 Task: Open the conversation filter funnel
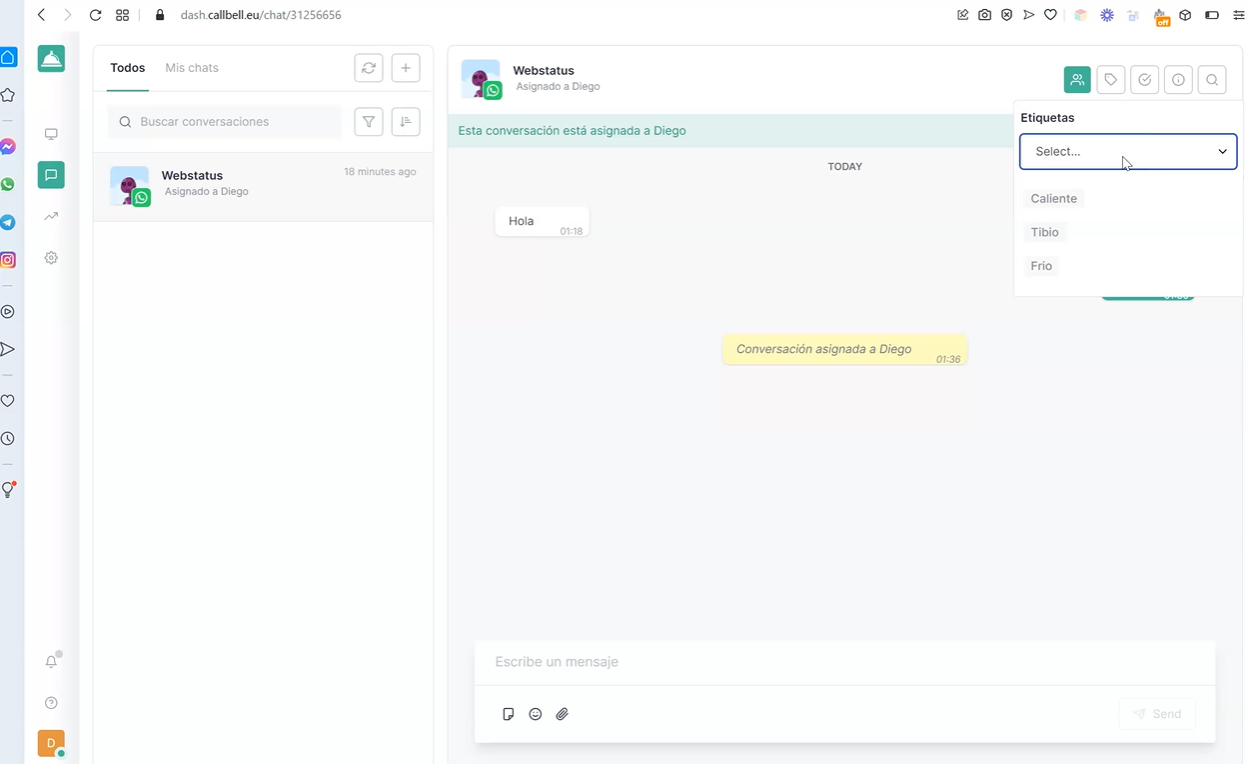(x=369, y=122)
